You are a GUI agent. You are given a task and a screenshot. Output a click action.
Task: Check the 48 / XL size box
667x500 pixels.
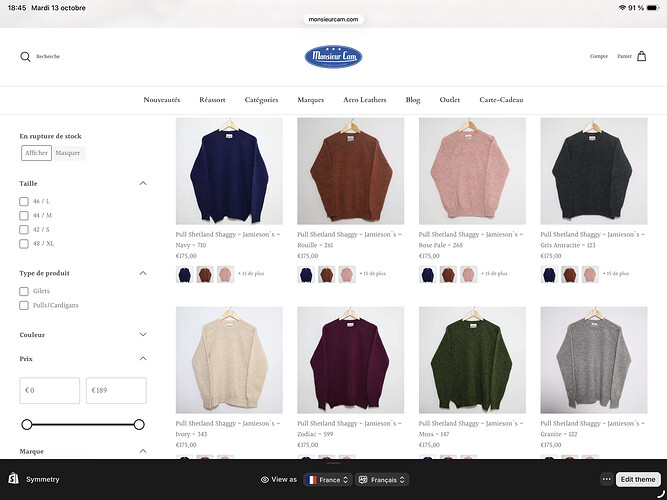[24, 243]
